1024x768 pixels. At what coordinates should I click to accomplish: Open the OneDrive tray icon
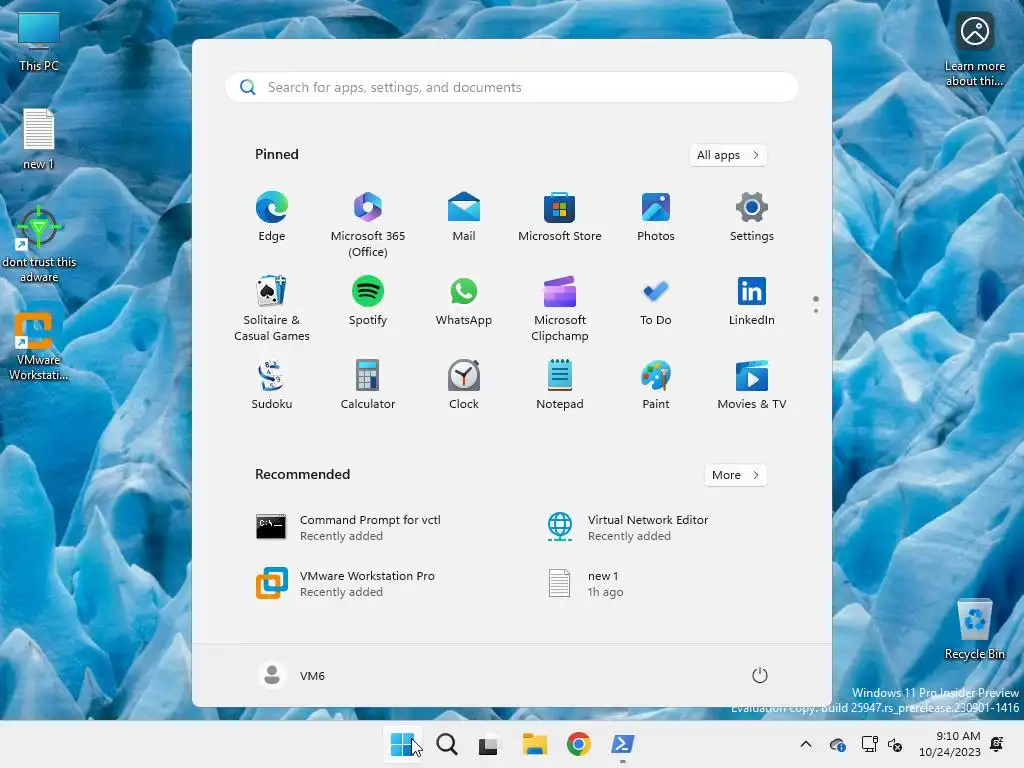838,744
